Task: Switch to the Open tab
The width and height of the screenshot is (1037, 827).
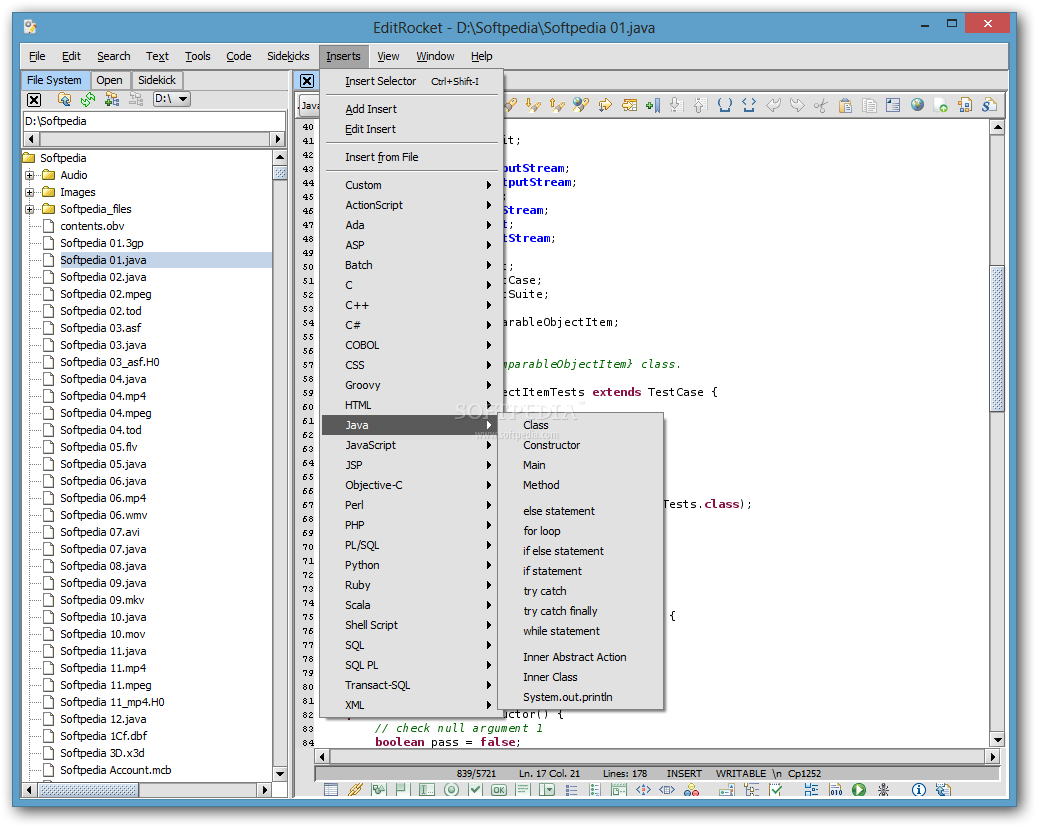Action: tap(109, 80)
